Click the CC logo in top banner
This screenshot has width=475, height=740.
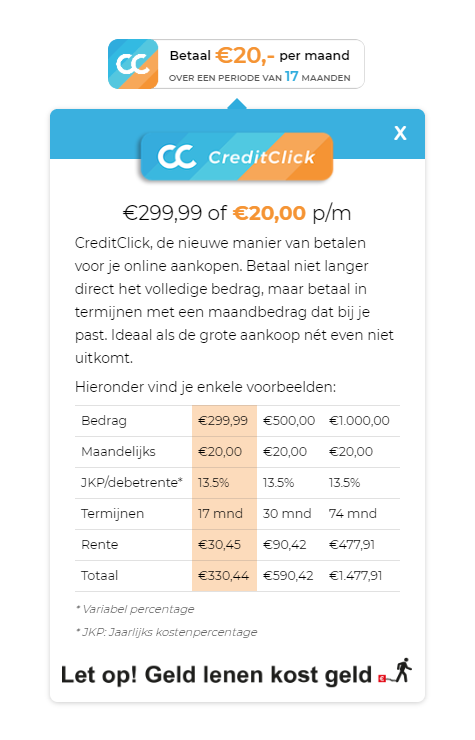pos(133,64)
